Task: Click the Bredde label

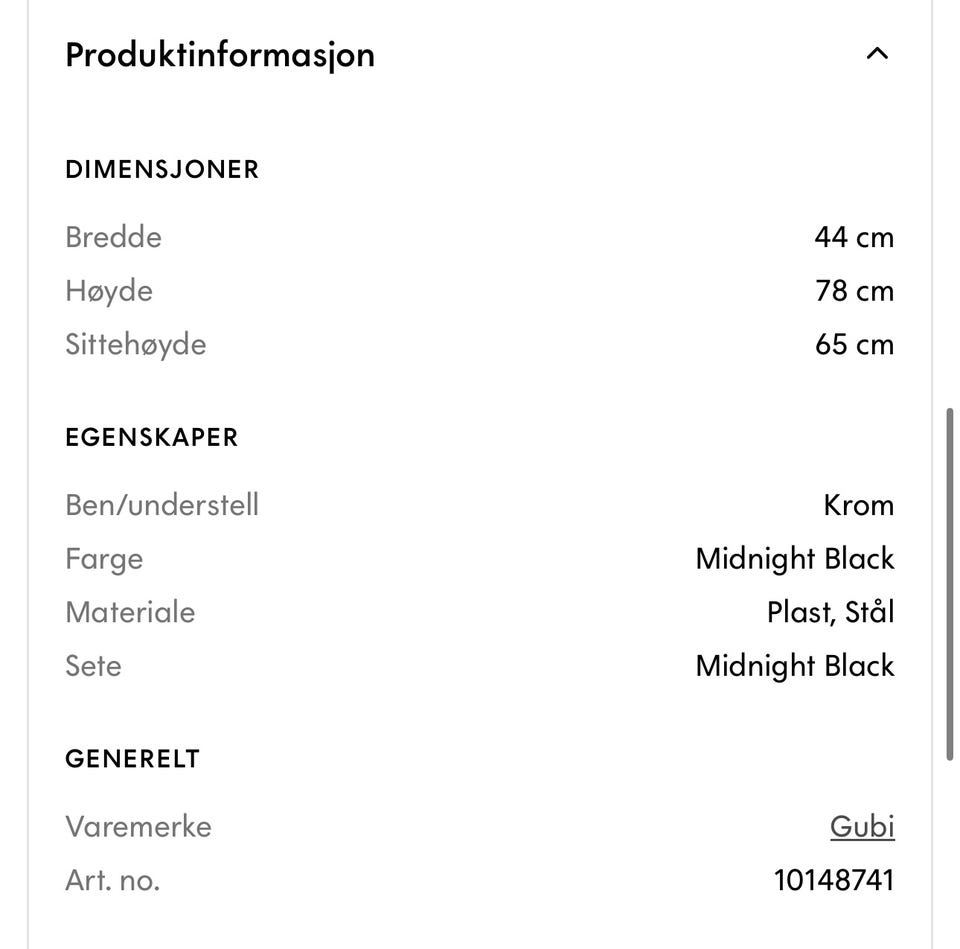Action: (113, 237)
